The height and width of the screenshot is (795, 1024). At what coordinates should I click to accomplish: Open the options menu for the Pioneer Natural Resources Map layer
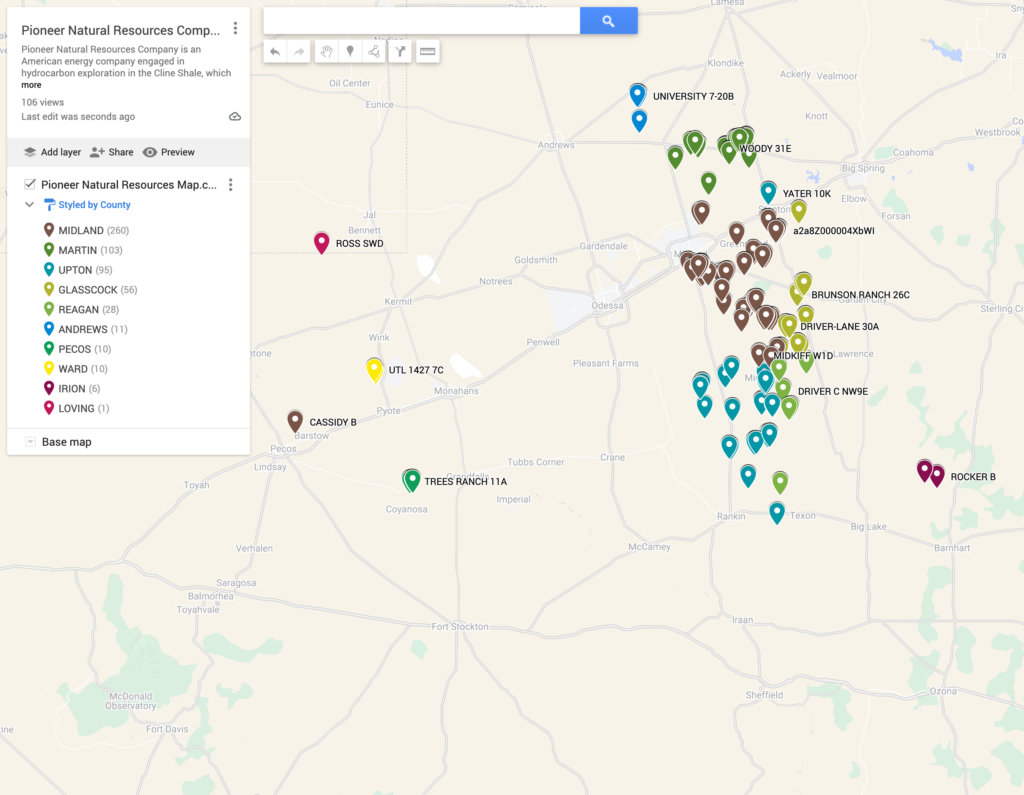tap(231, 185)
